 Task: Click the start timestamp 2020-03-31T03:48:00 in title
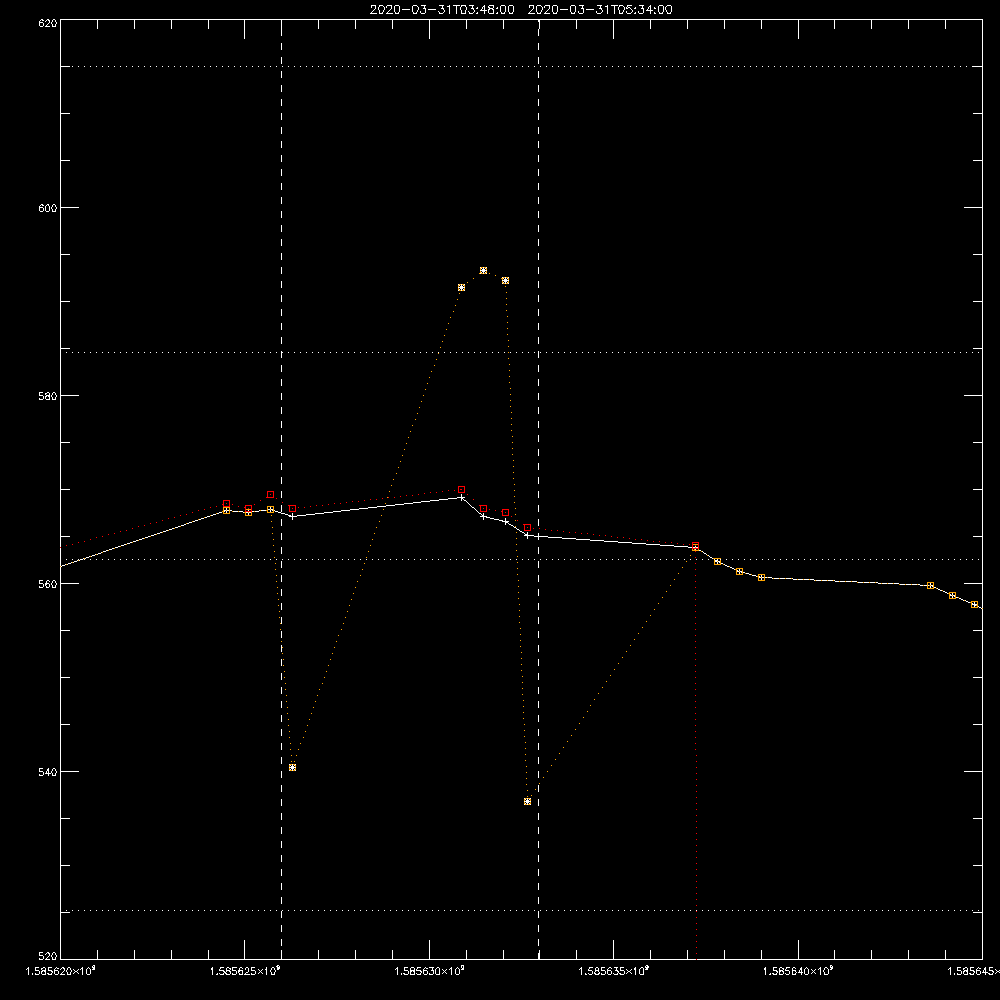click(x=442, y=10)
